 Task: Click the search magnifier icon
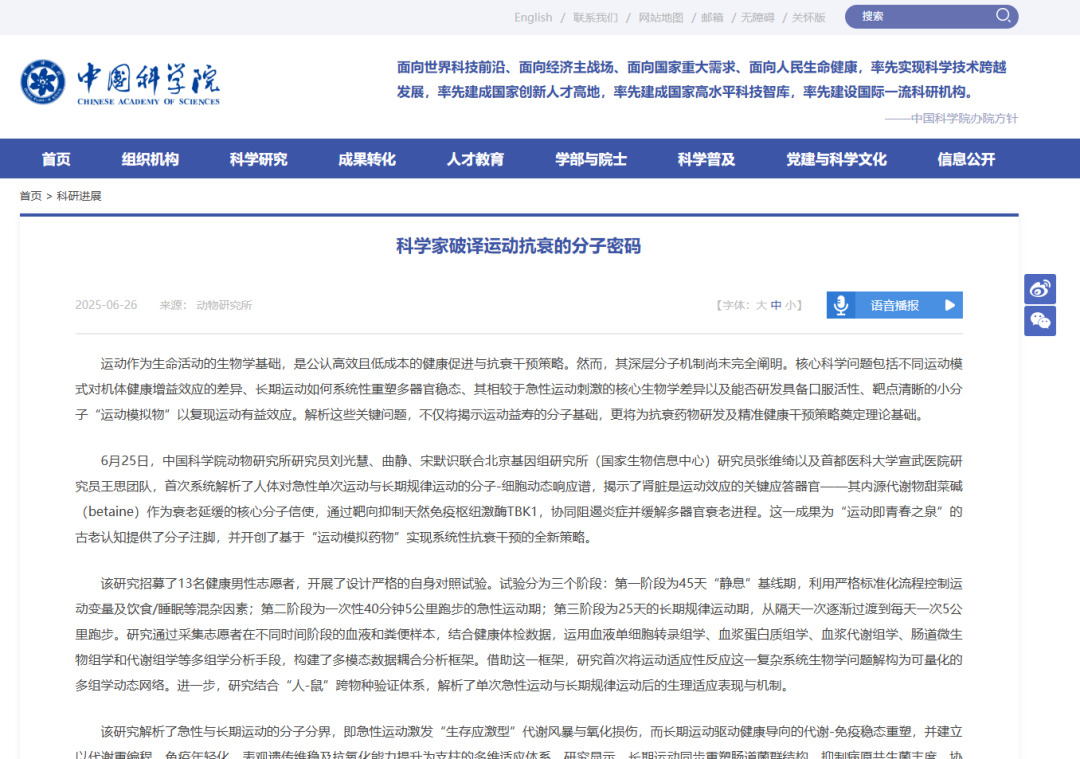tap(1003, 15)
